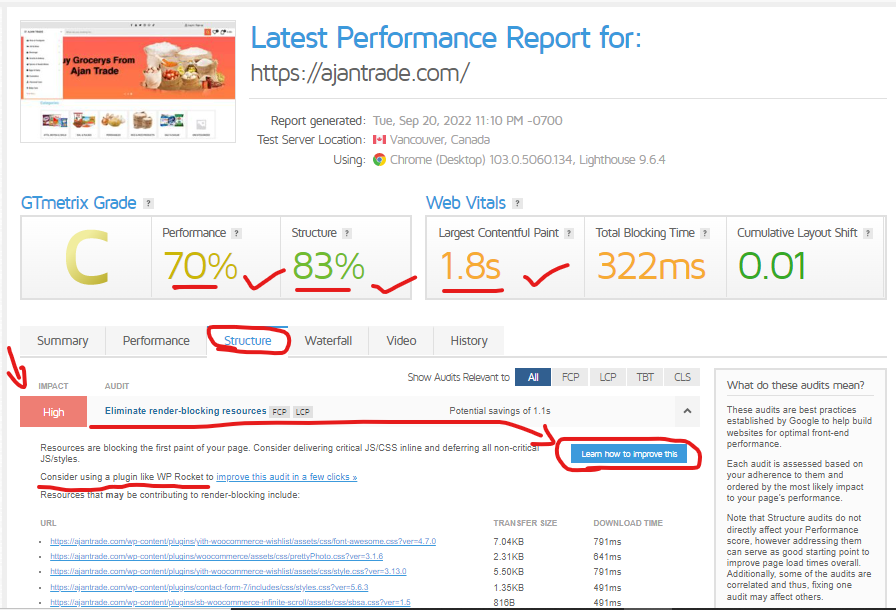Click Cumulative Layout Shift help icon

click(x=867, y=233)
